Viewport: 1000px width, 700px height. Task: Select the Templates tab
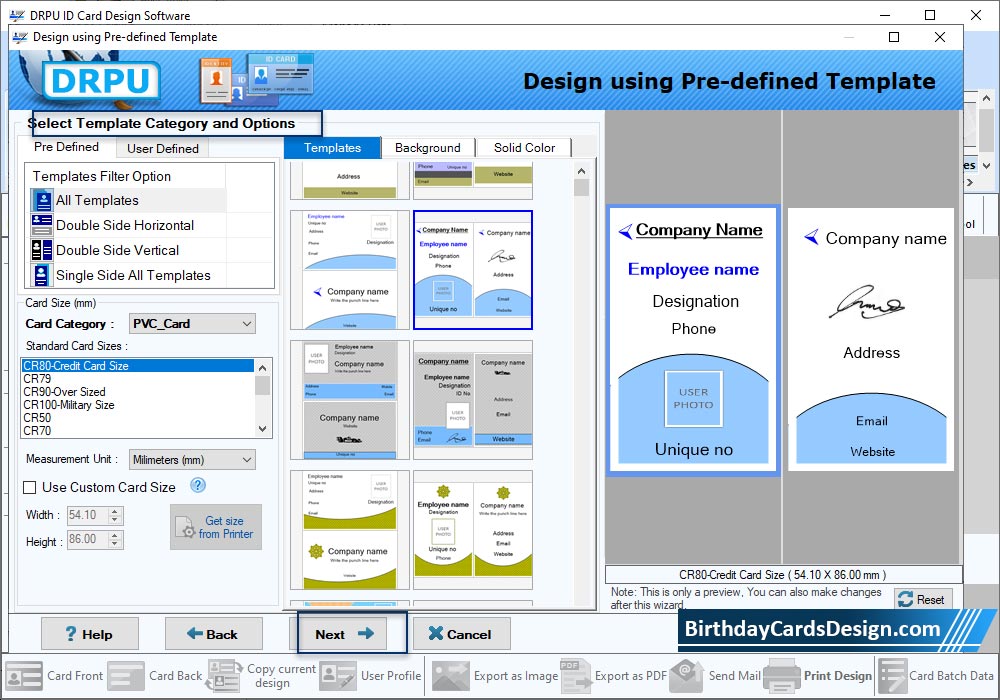[332, 148]
